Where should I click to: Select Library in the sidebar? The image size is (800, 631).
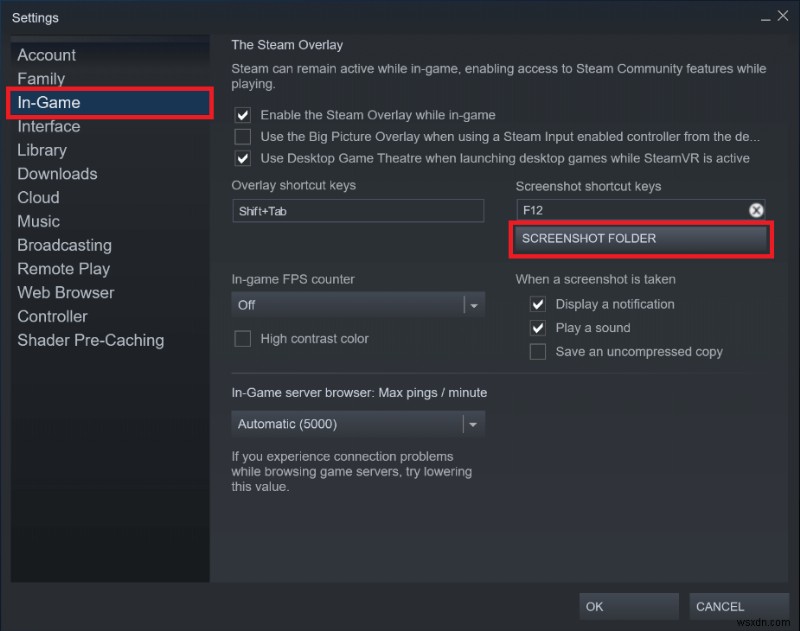click(x=42, y=150)
